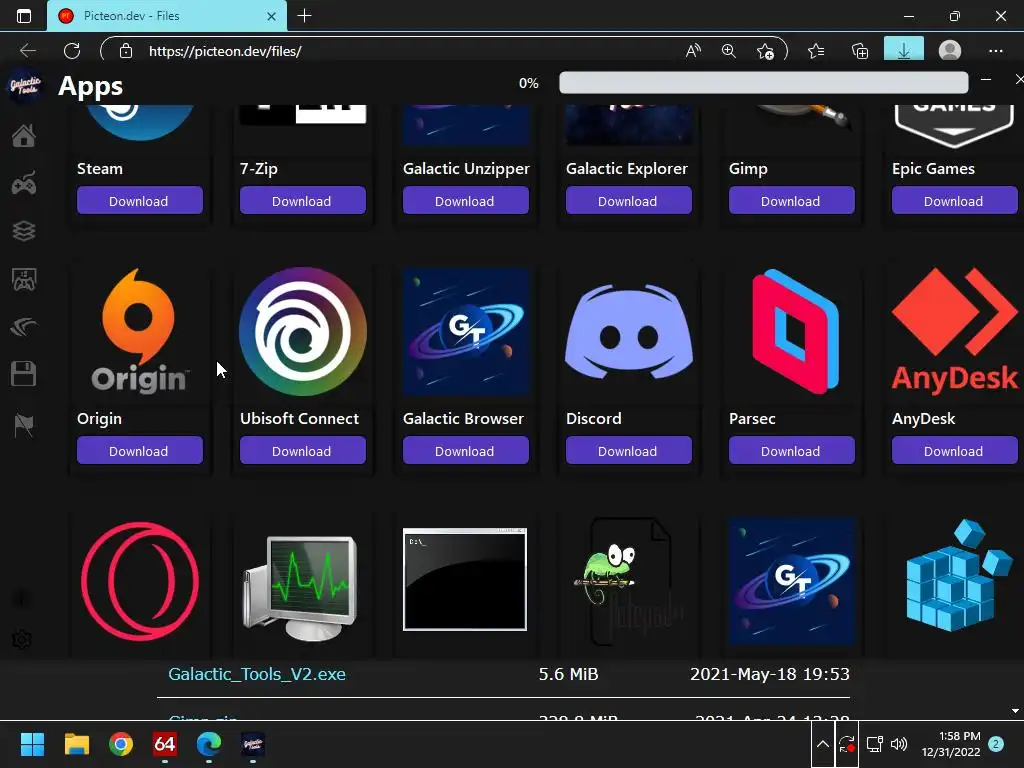This screenshot has width=1024, height=768.
Task: Download Galactic Unzipper
Action: [x=466, y=200]
